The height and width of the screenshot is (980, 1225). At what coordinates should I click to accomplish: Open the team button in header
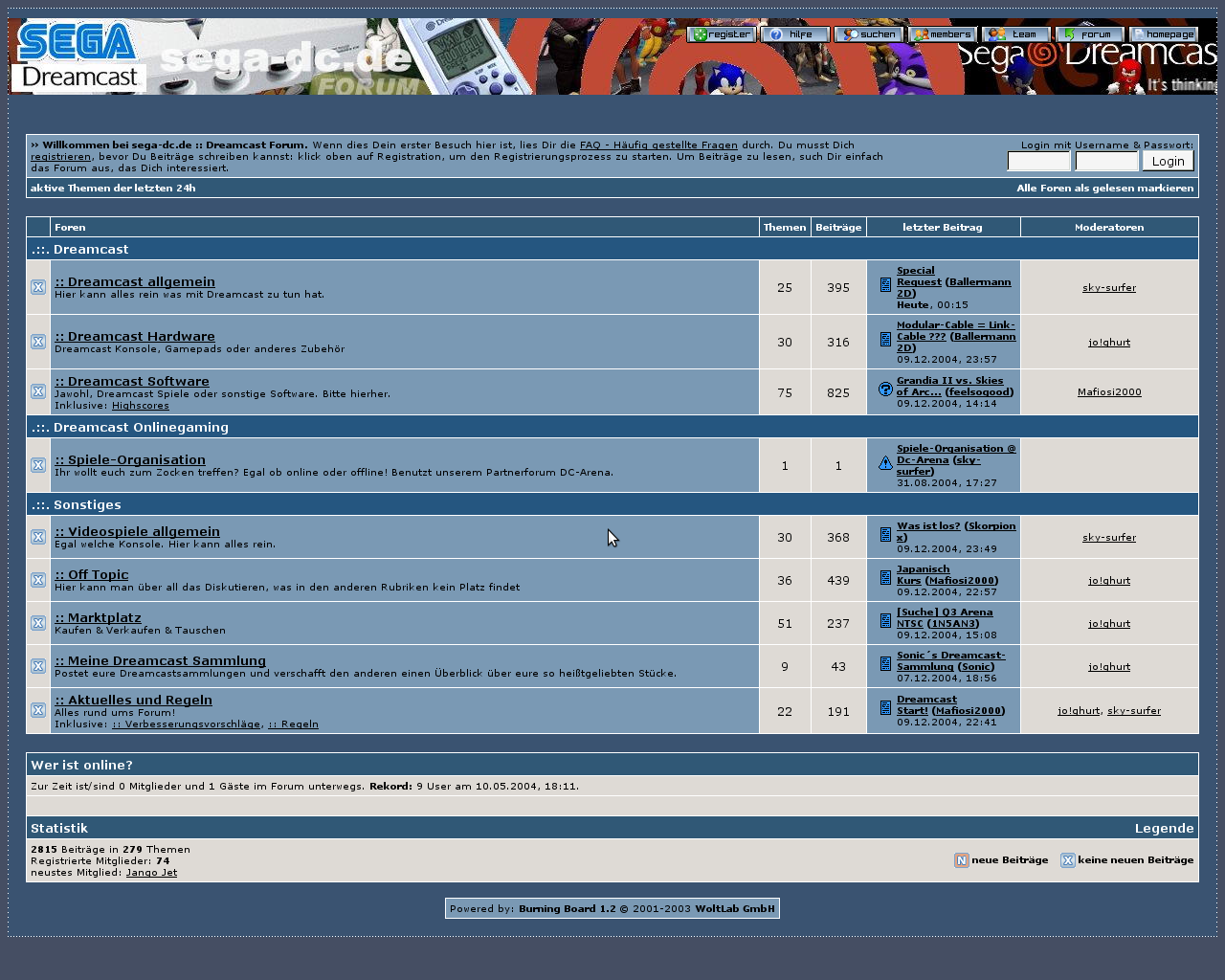tap(1015, 34)
